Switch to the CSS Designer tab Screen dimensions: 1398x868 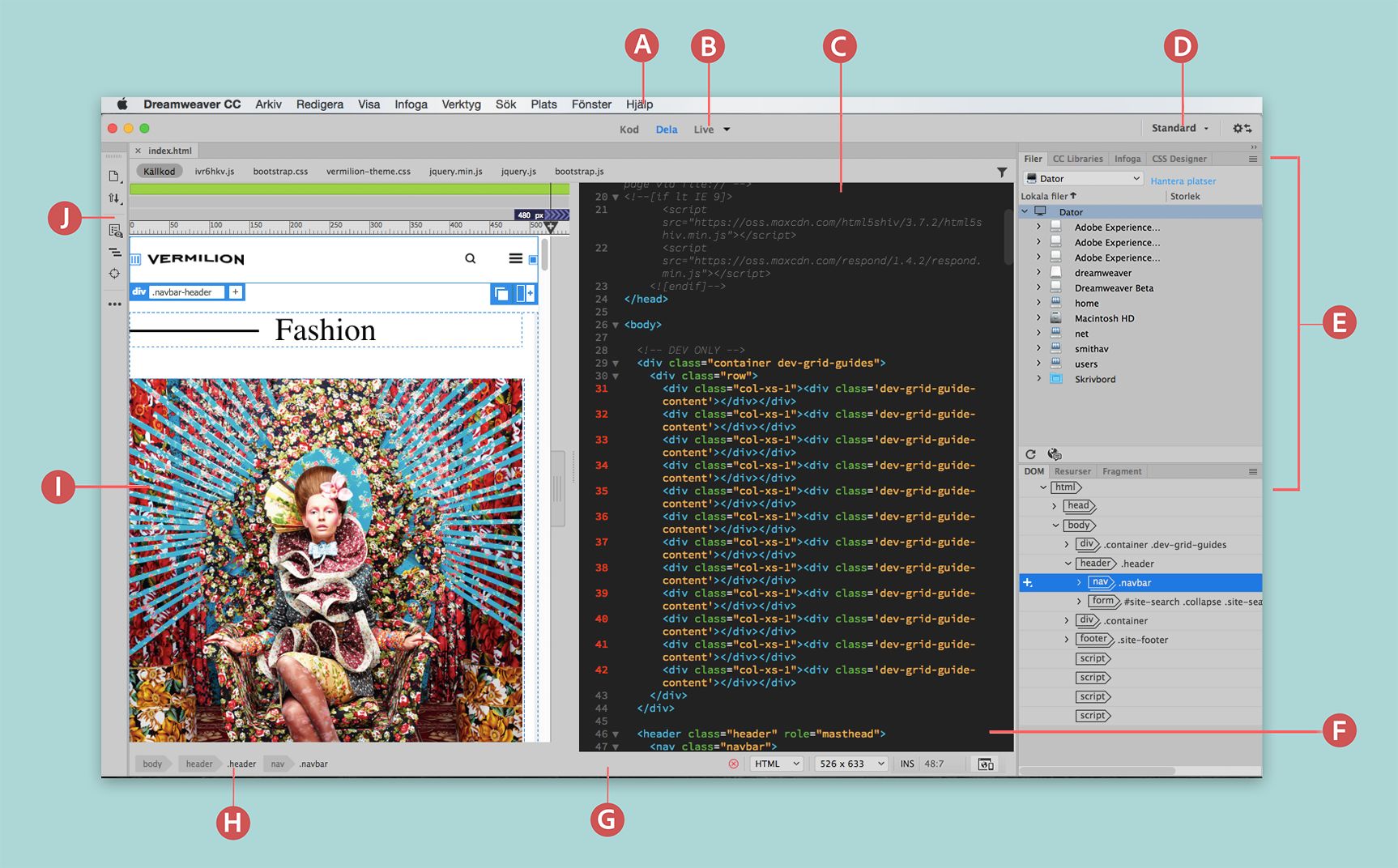tap(1178, 159)
